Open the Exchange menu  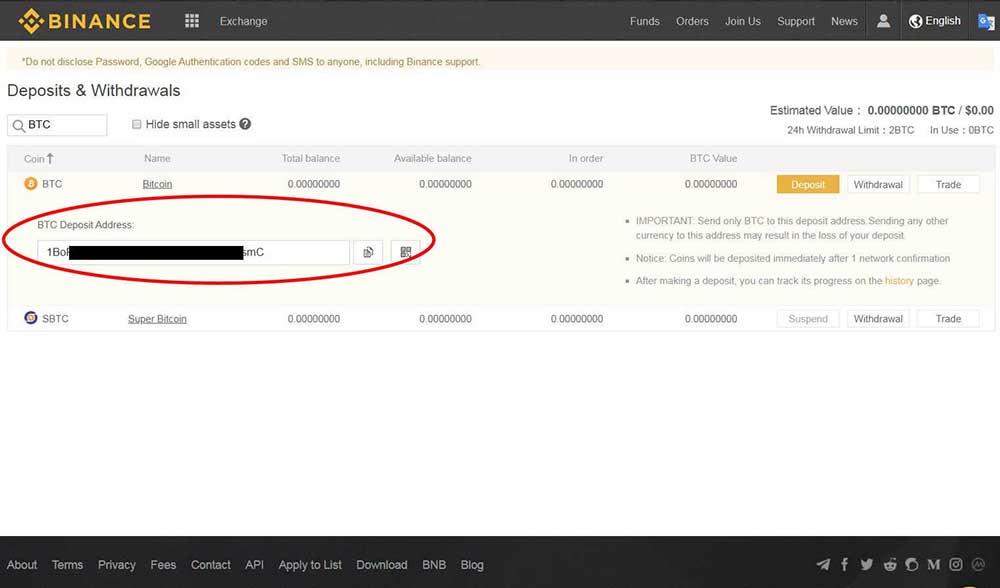pyautogui.click(x=243, y=21)
